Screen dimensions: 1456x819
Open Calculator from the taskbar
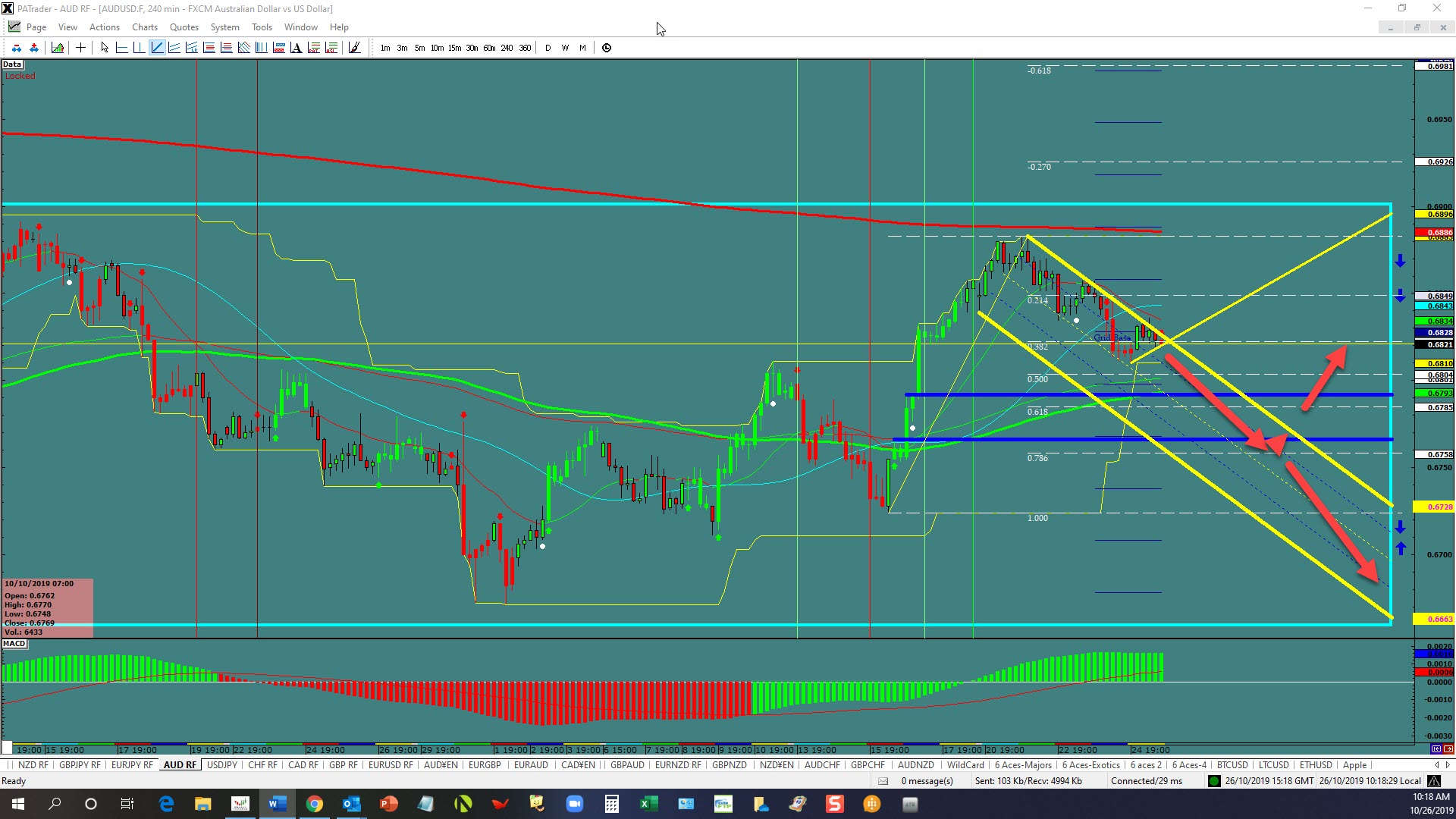611,804
